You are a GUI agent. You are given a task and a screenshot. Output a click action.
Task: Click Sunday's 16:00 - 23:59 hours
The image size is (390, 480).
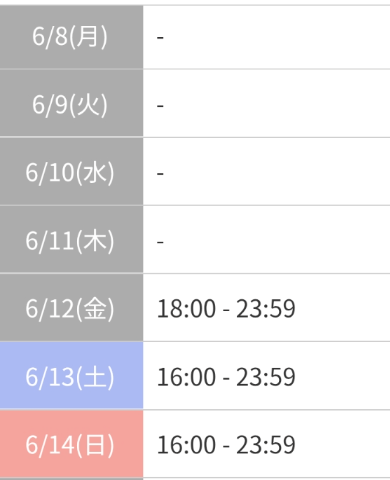[226, 445]
